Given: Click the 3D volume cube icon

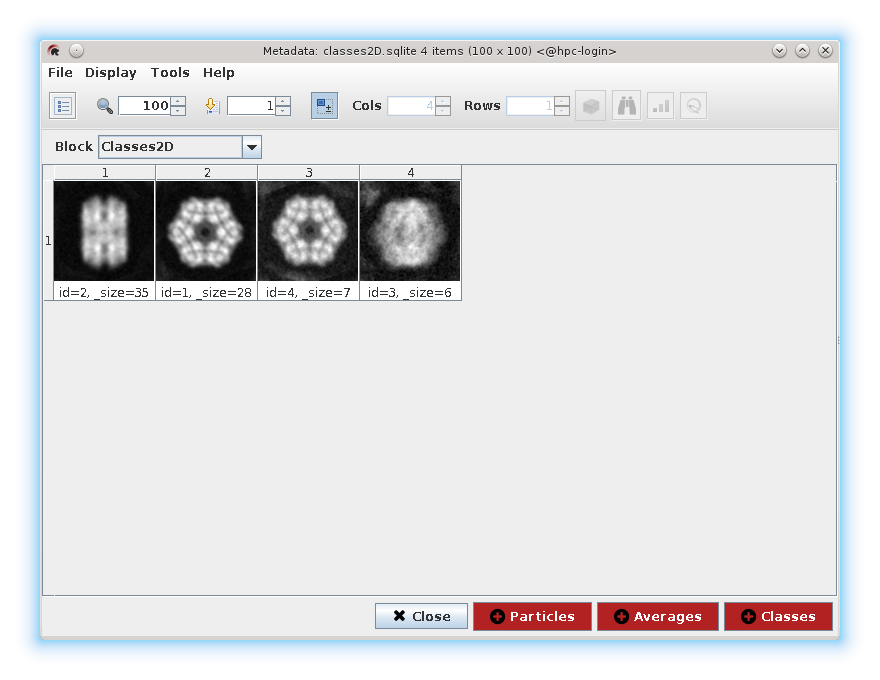Looking at the screenshot, I should tap(590, 105).
